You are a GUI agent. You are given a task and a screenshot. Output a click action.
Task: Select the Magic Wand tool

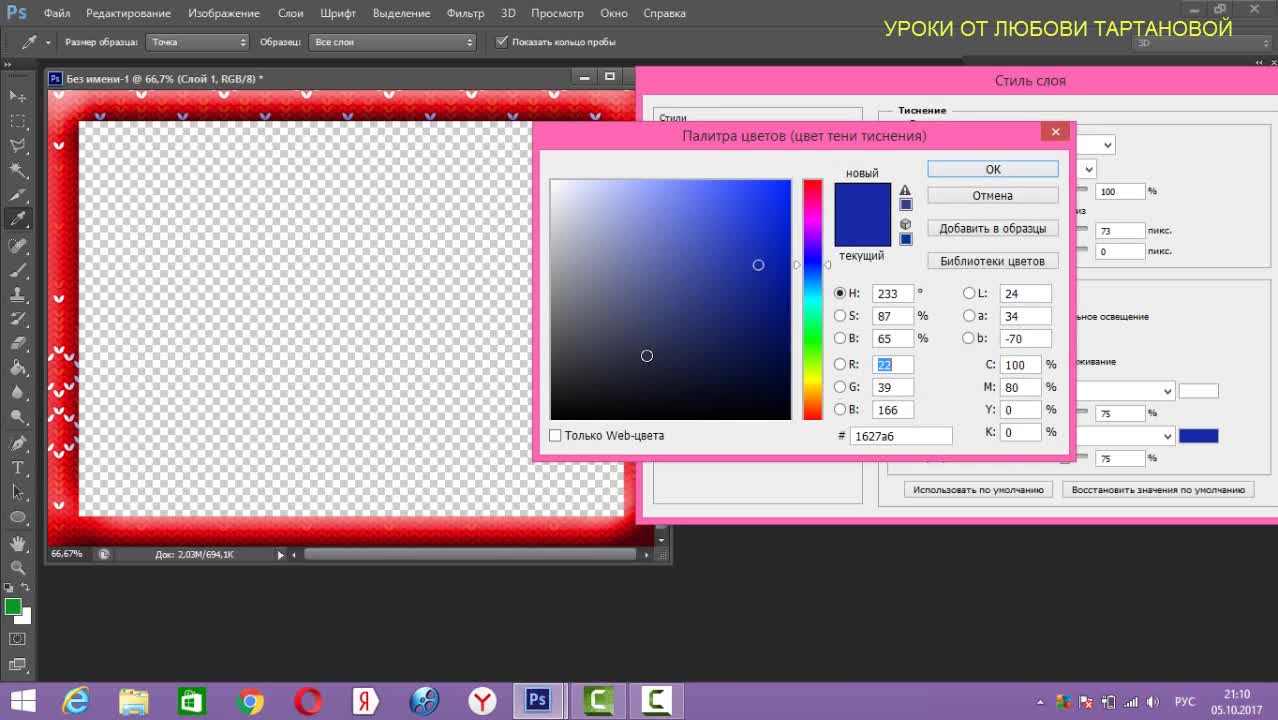tap(18, 171)
